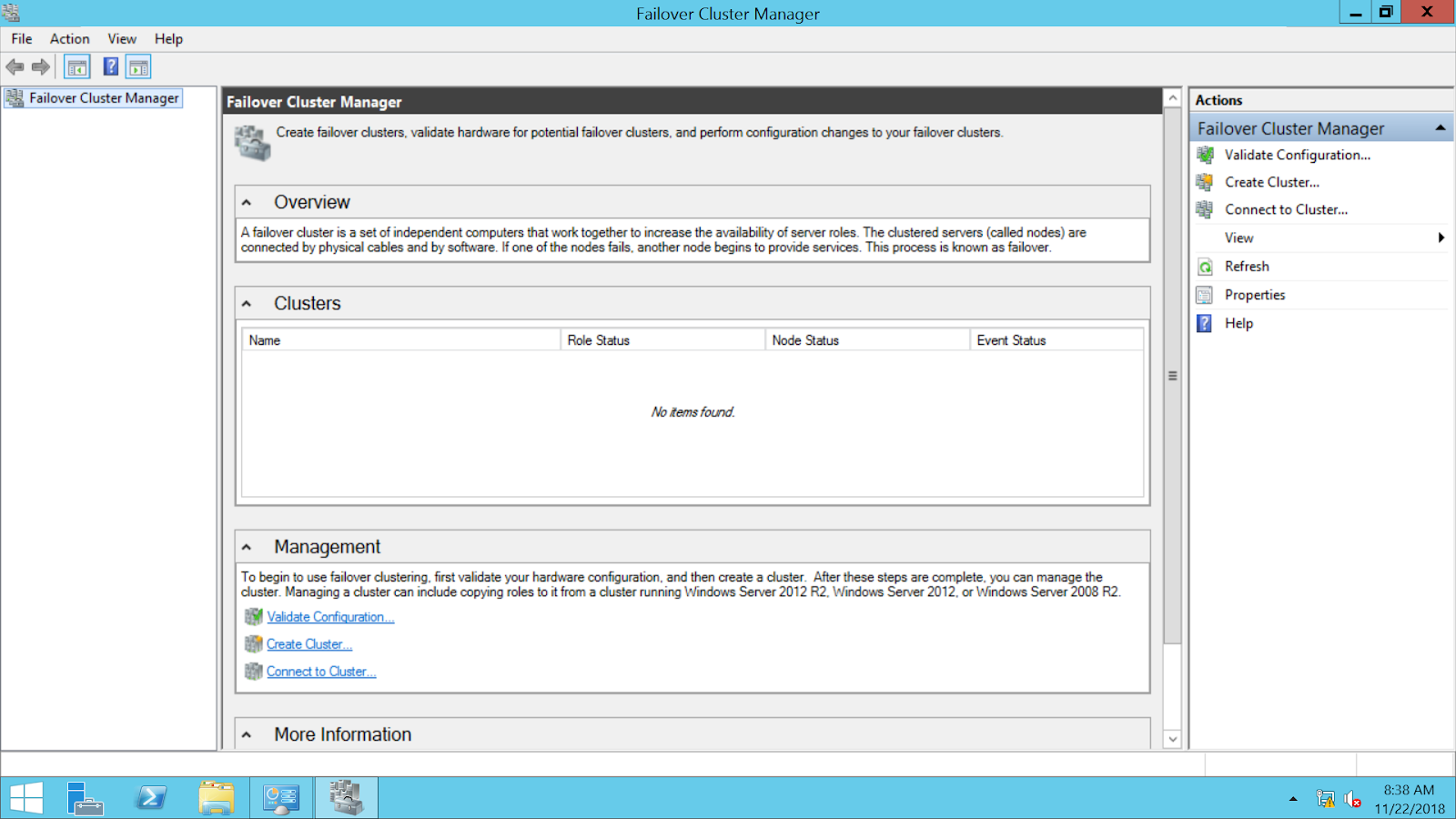Toggle the Show/Hide Console Tree toolbar icon

(x=77, y=66)
